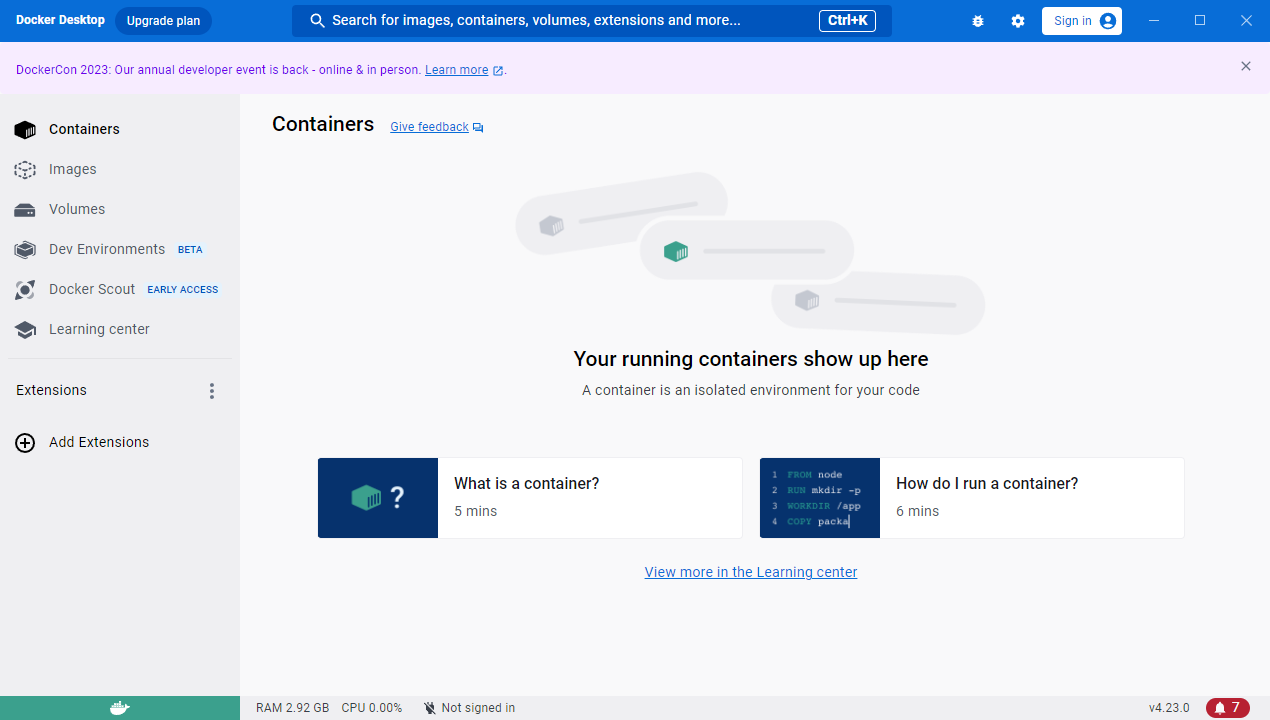
Task: Click the Dev Environments icon
Action: click(x=25, y=250)
